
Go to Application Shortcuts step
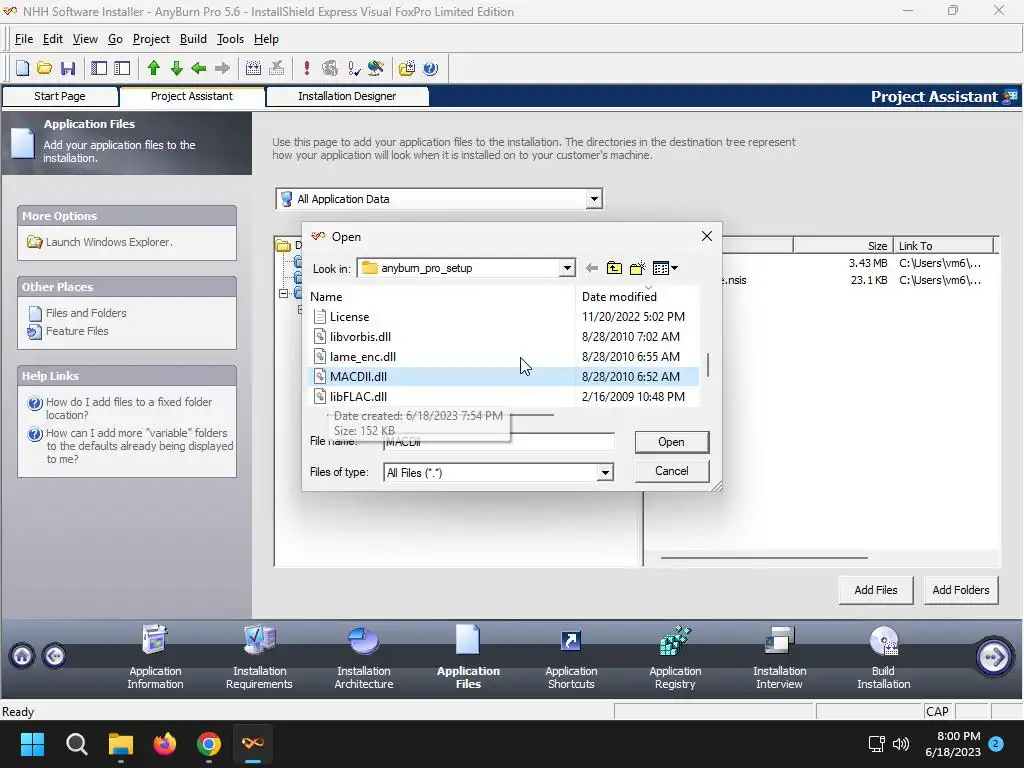coord(571,657)
